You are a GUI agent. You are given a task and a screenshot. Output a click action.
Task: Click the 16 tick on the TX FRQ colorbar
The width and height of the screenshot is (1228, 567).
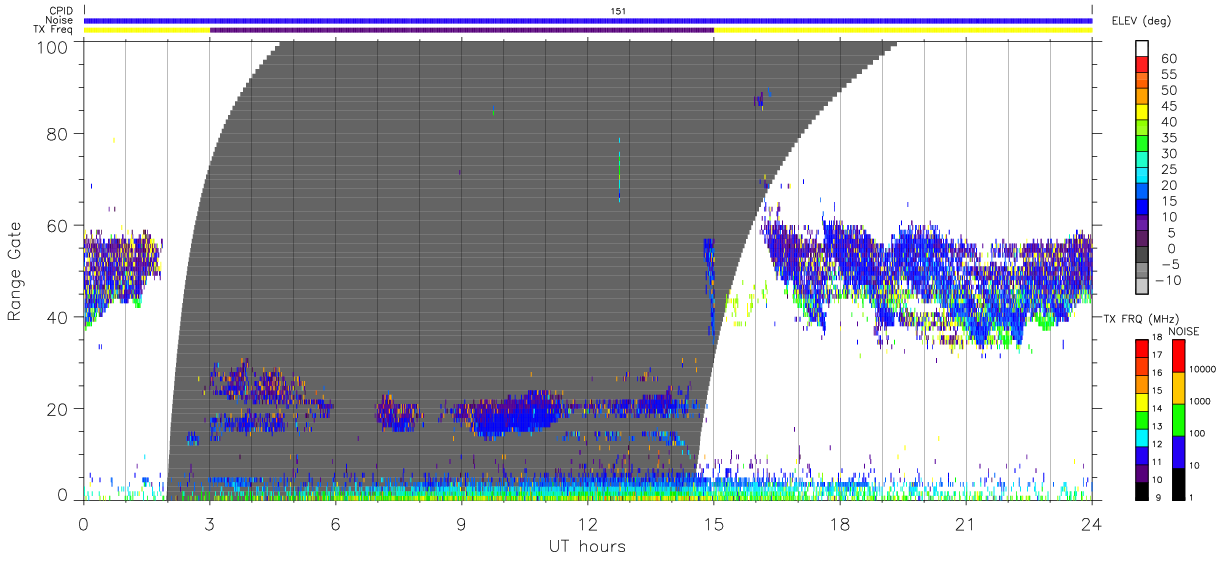(x=1158, y=373)
